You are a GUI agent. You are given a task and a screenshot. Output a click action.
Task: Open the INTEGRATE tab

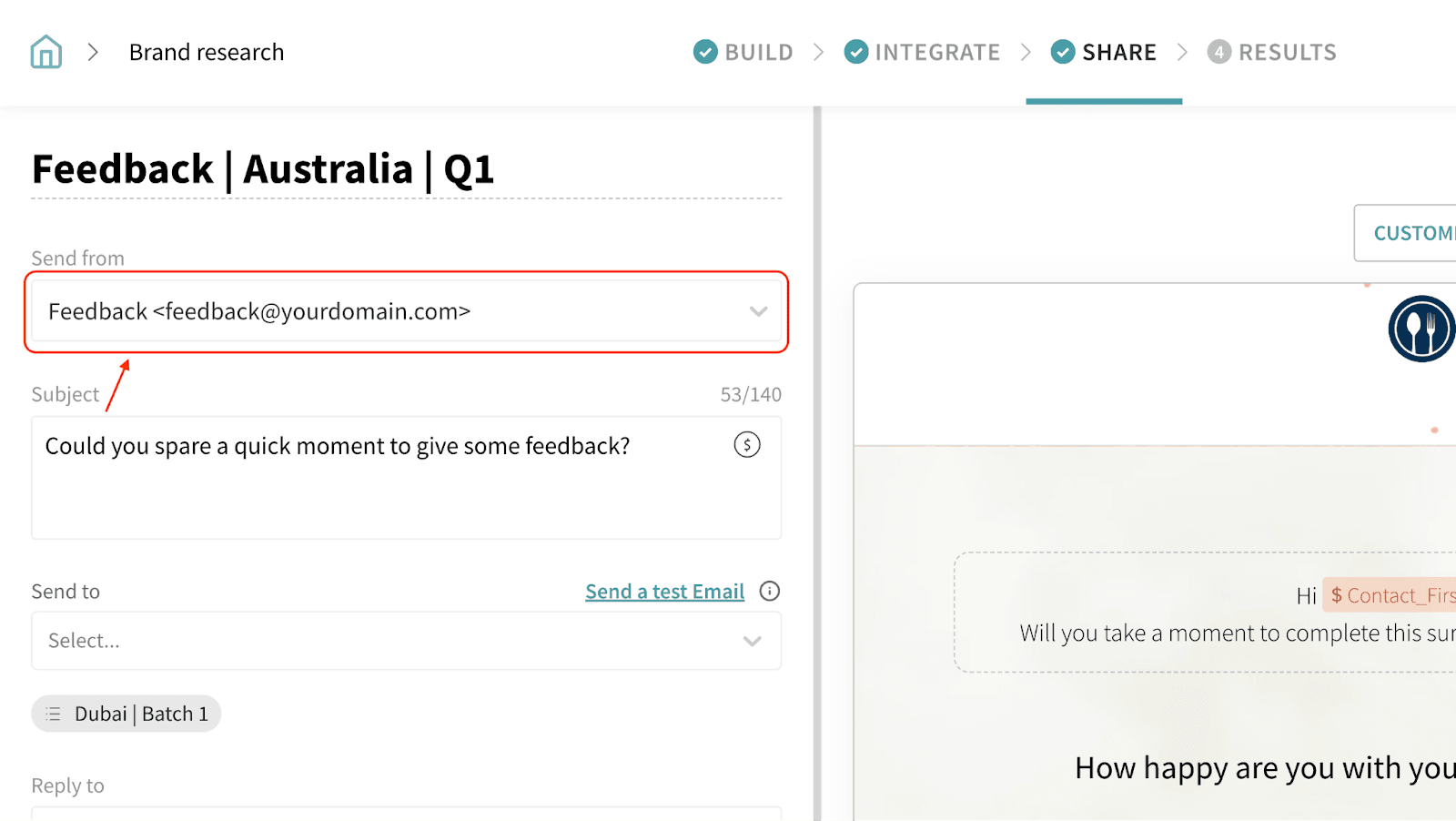pyautogui.click(x=936, y=52)
